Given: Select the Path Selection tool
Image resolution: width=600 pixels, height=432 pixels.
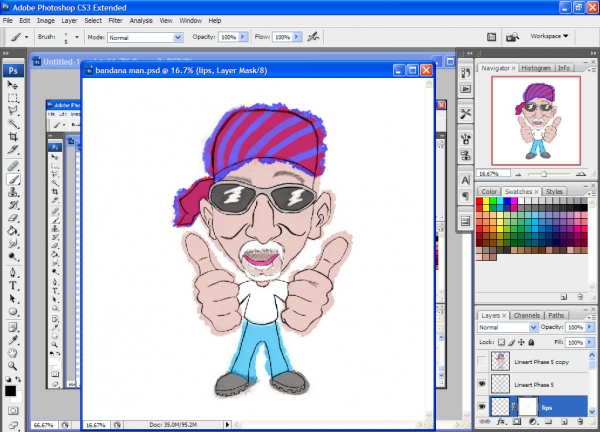Looking at the screenshot, I should click(13, 299).
